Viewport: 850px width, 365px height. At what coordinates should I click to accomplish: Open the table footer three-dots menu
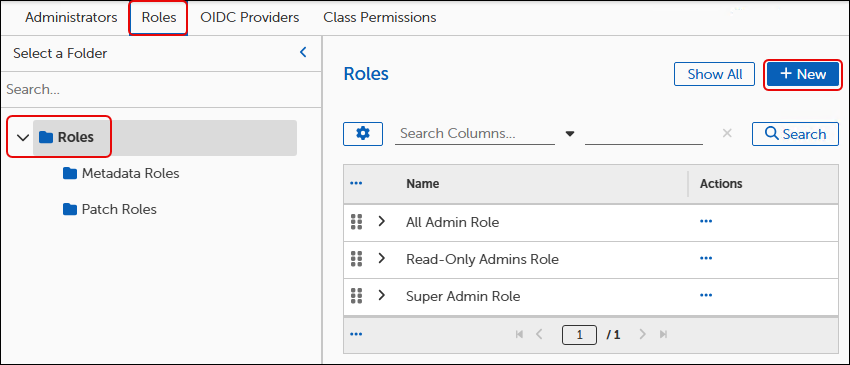coord(356,334)
